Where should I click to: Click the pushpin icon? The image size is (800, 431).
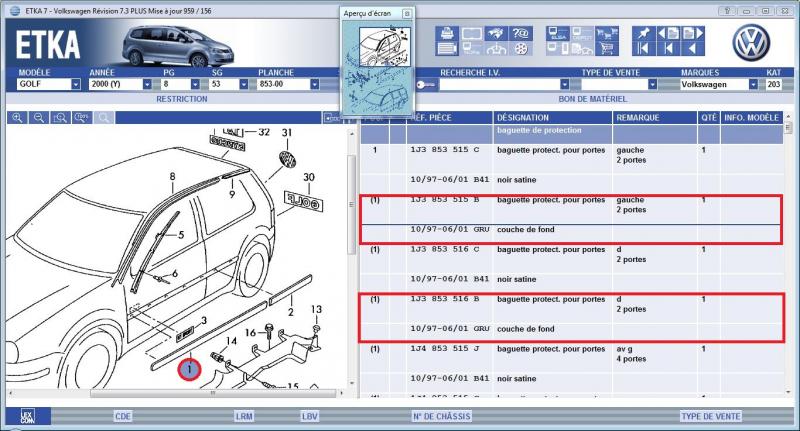click(x=643, y=34)
